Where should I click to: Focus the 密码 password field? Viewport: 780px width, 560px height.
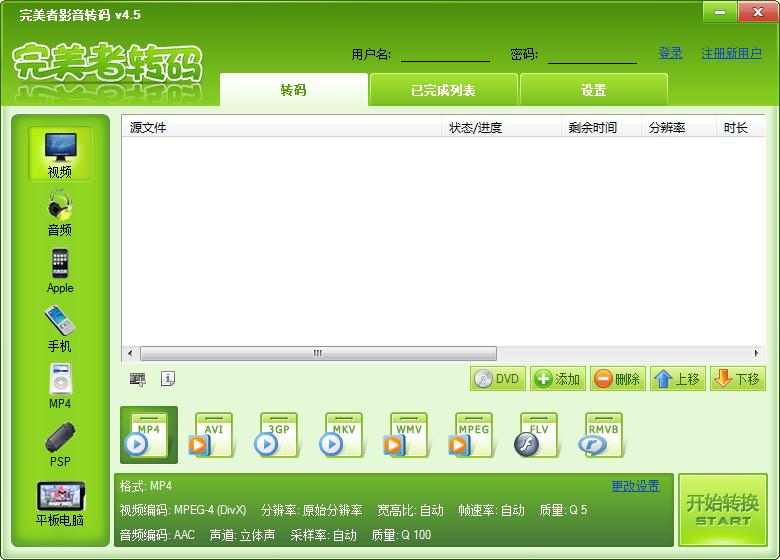point(592,54)
